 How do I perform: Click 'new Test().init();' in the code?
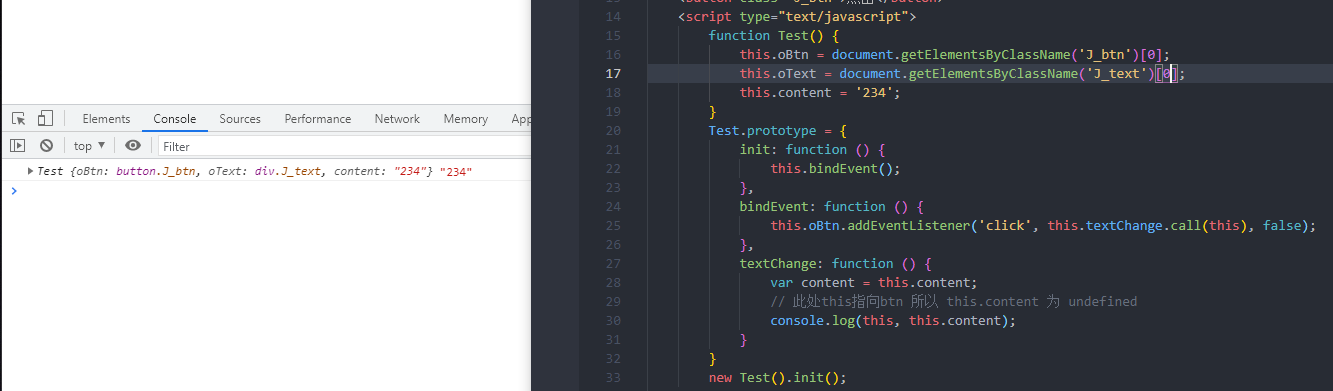[x=778, y=377]
